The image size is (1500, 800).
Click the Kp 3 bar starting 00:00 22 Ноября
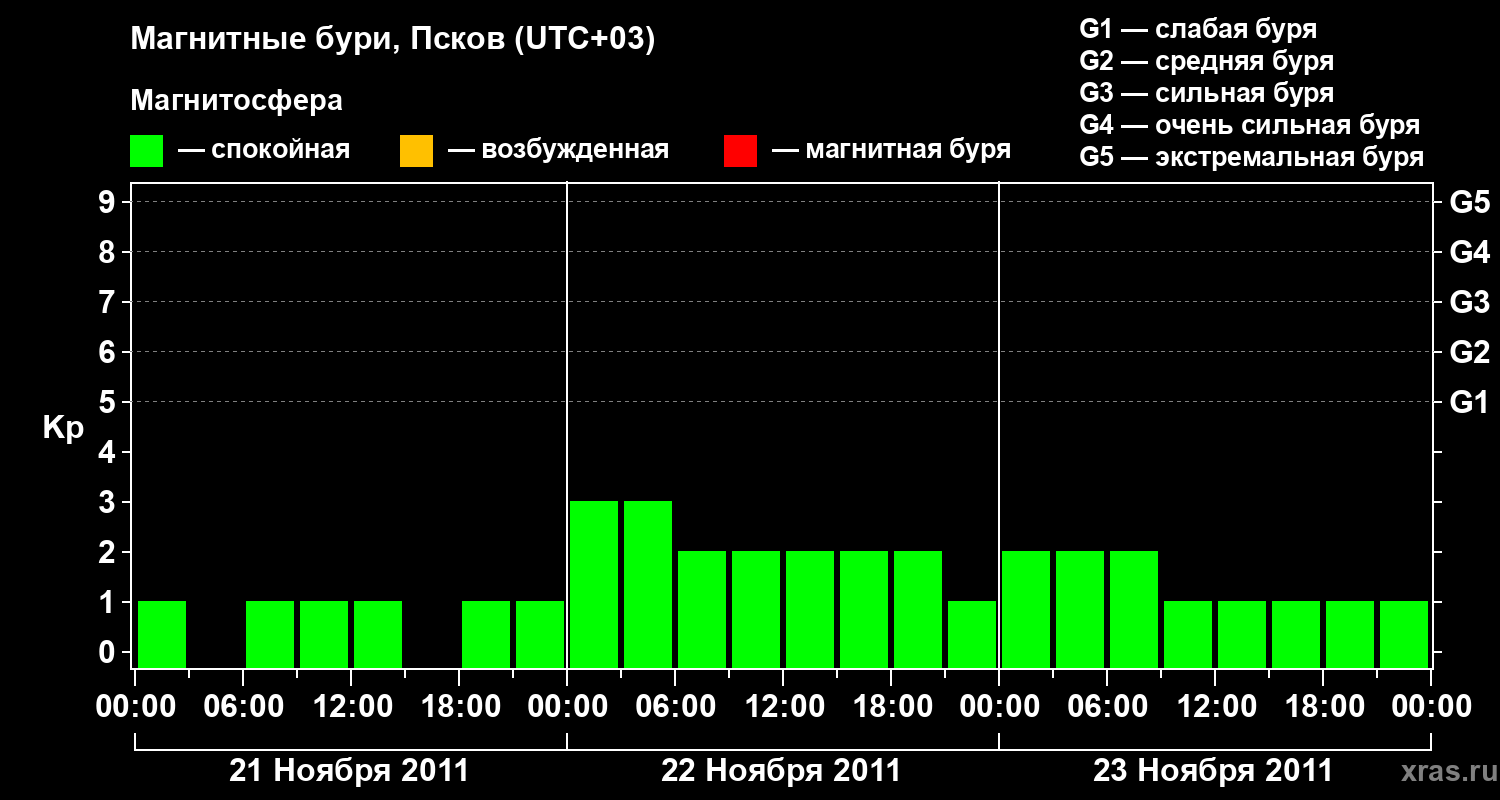point(594,584)
